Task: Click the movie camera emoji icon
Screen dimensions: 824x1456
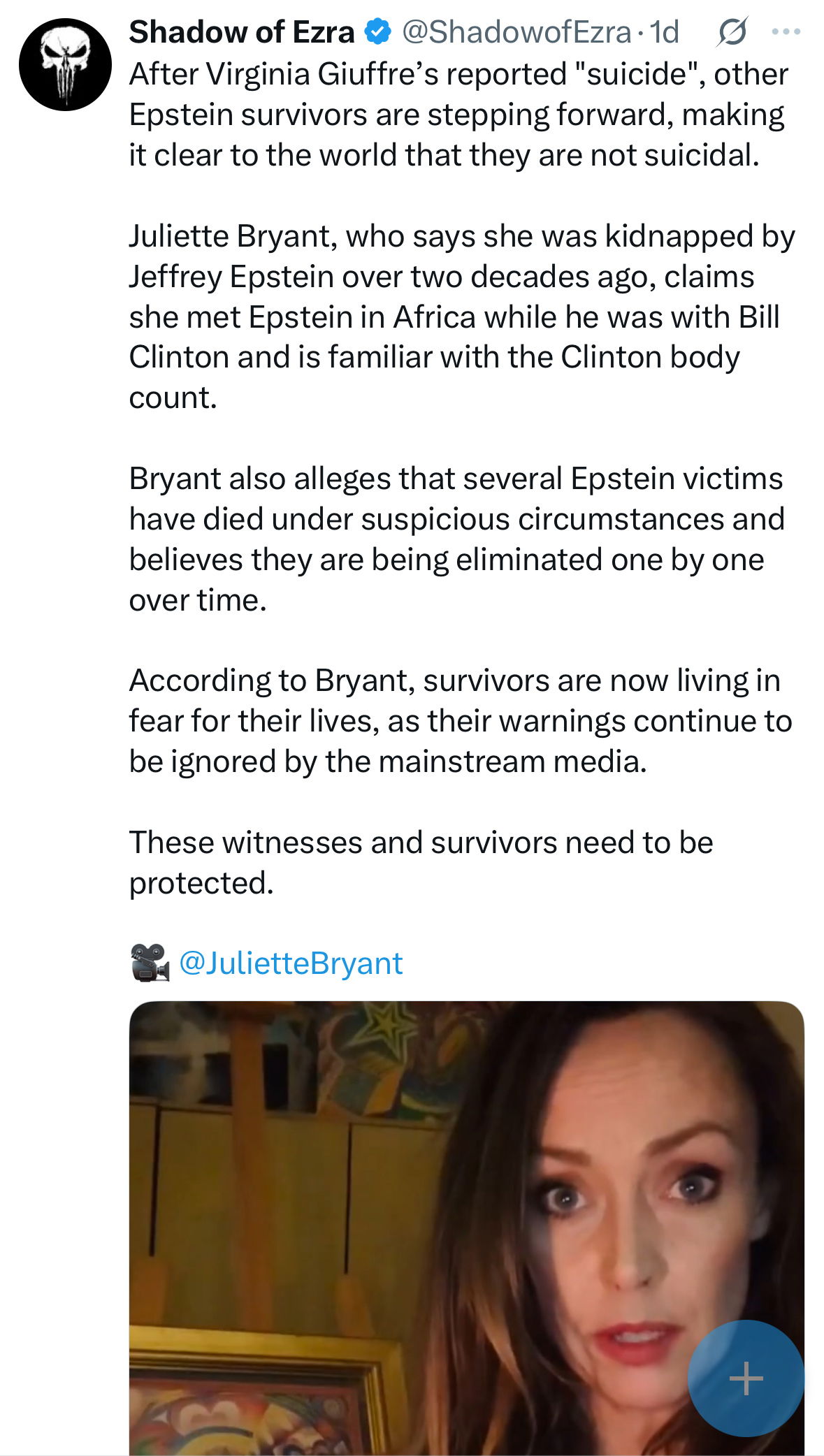Action: coord(150,963)
